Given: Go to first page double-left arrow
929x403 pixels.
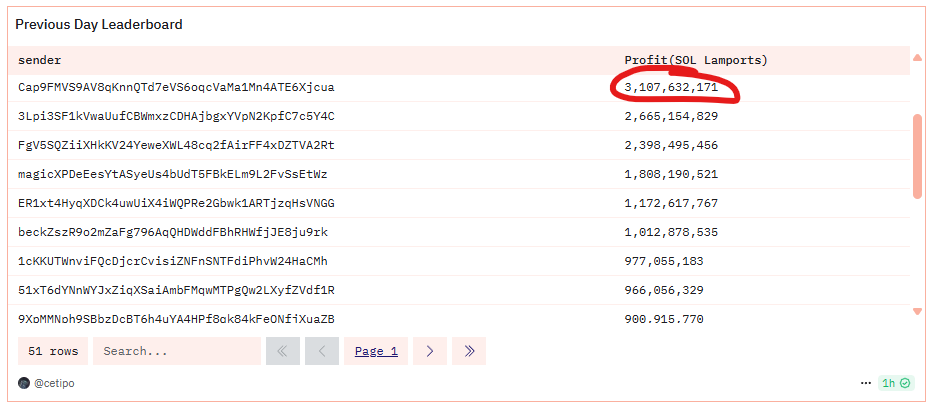Looking at the screenshot, I should pyautogui.click(x=283, y=351).
